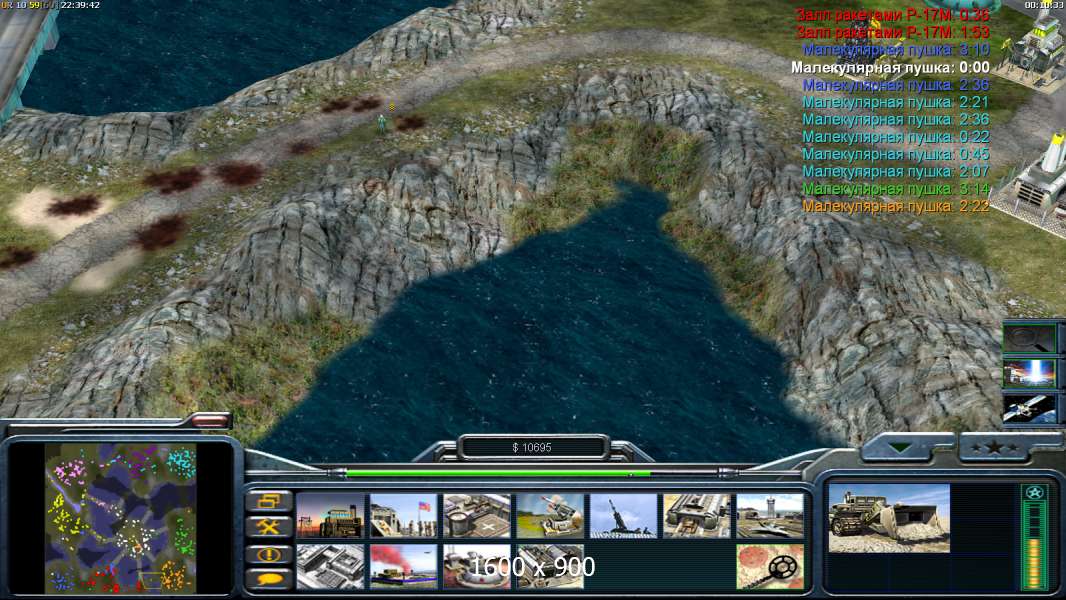
Task: Click the orange timer 'Малекулярная пушка: 2:22'
Action: coord(895,206)
